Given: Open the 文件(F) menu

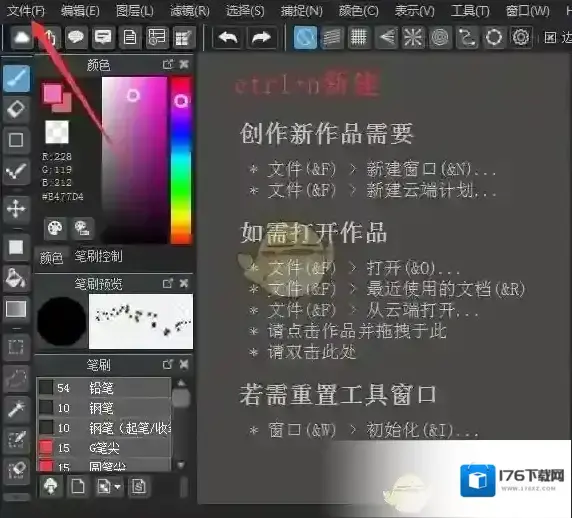Looking at the screenshot, I should point(26,11).
